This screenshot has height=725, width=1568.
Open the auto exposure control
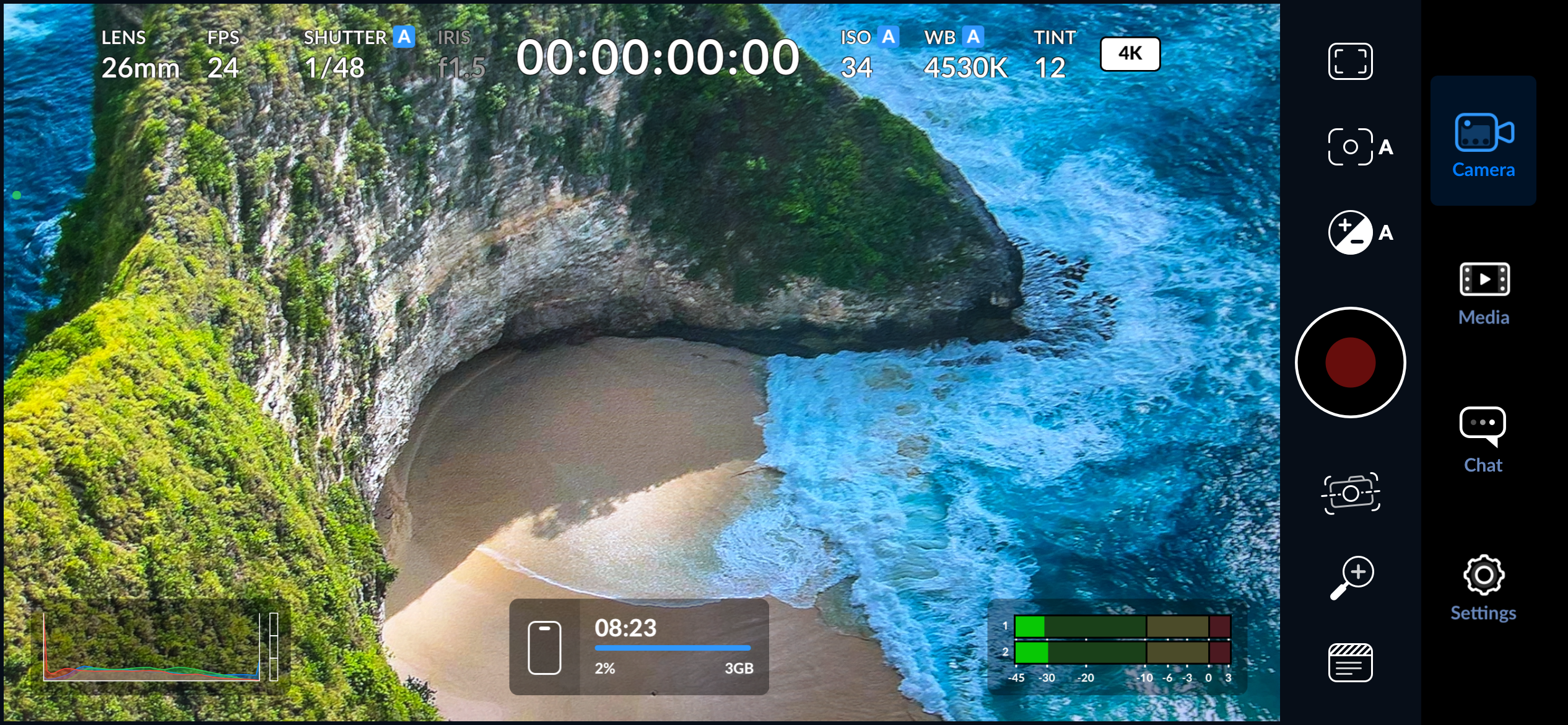pos(1351,232)
